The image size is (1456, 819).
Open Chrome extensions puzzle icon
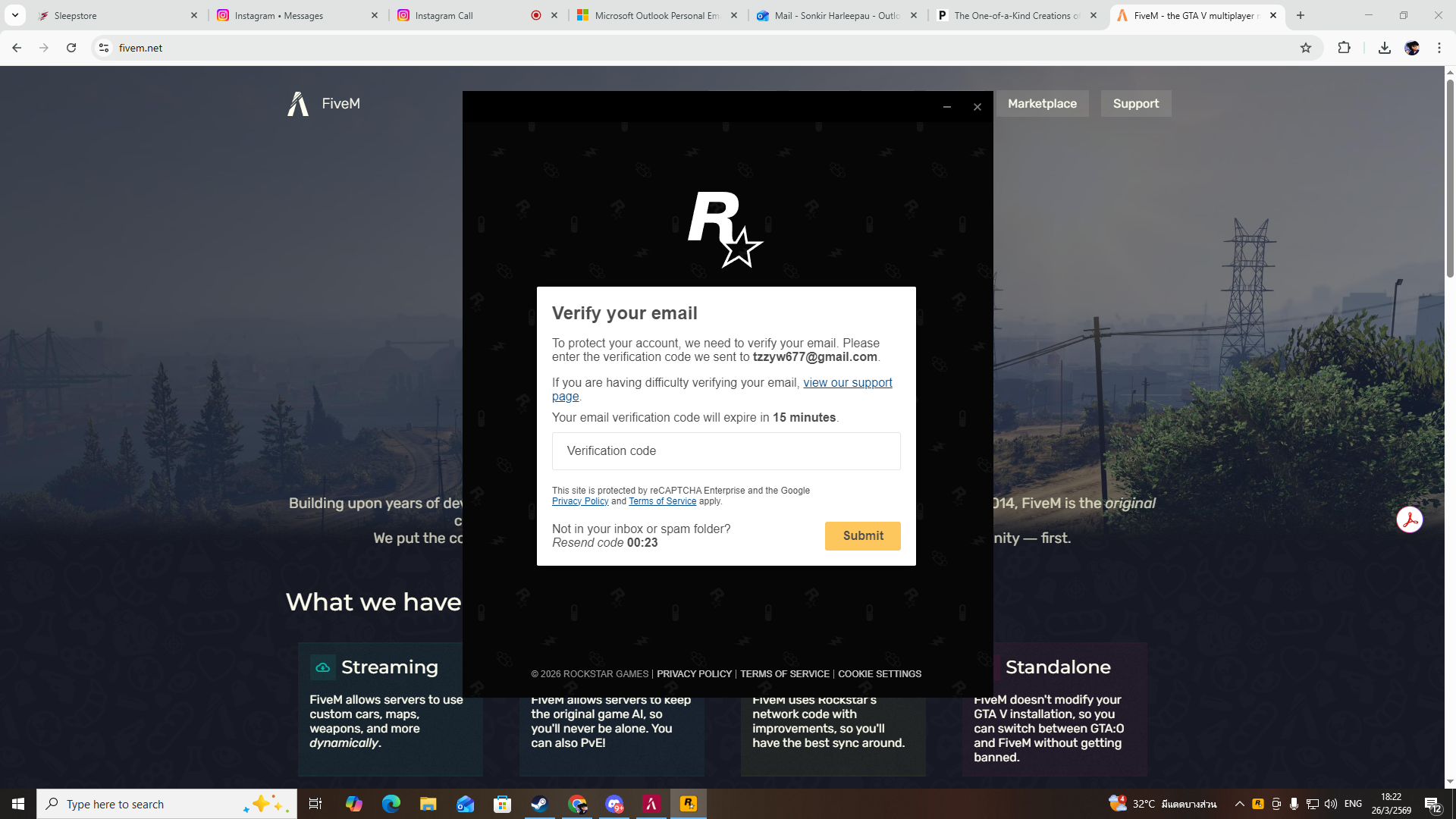click(x=1344, y=48)
